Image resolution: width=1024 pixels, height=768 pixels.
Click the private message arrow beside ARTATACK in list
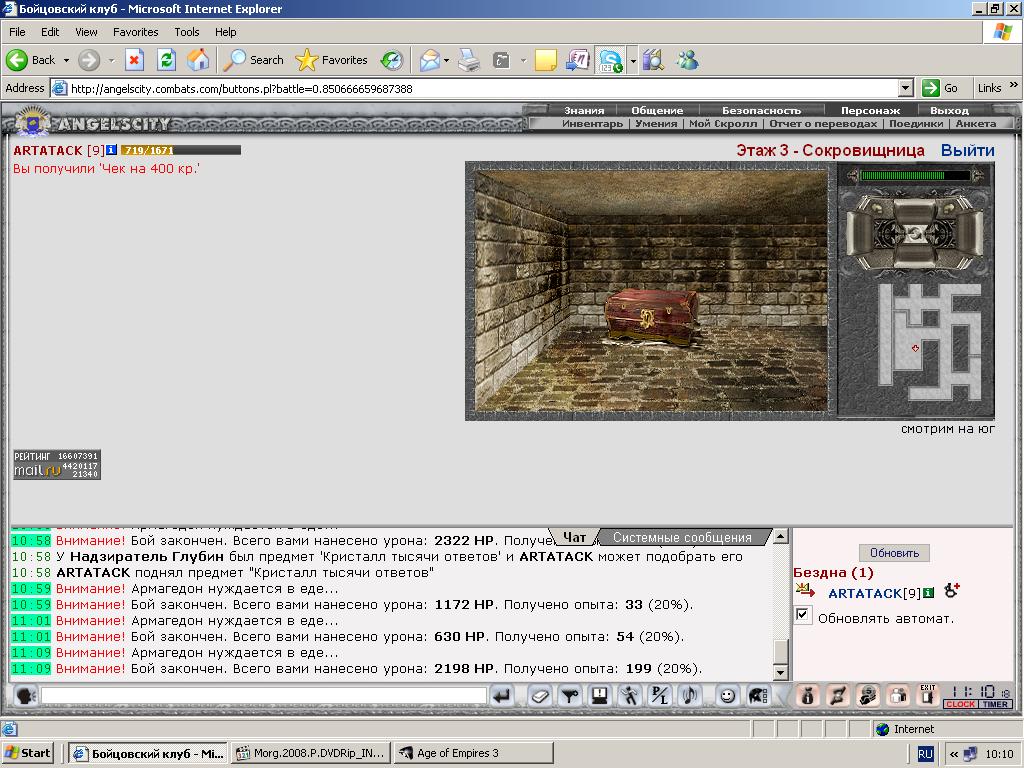[x=805, y=591]
